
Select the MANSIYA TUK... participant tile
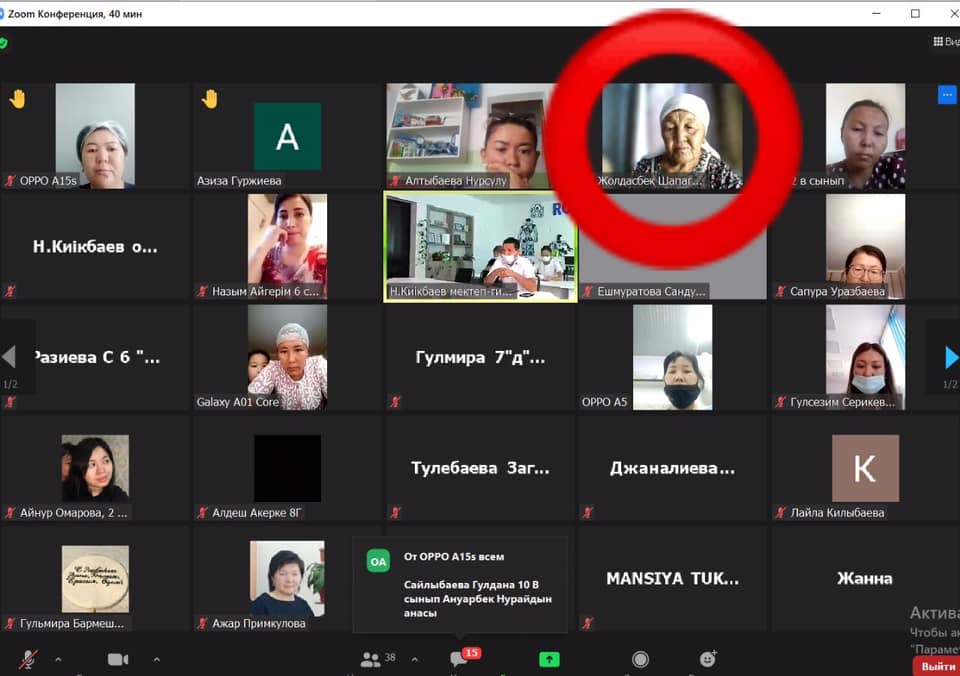672,579
